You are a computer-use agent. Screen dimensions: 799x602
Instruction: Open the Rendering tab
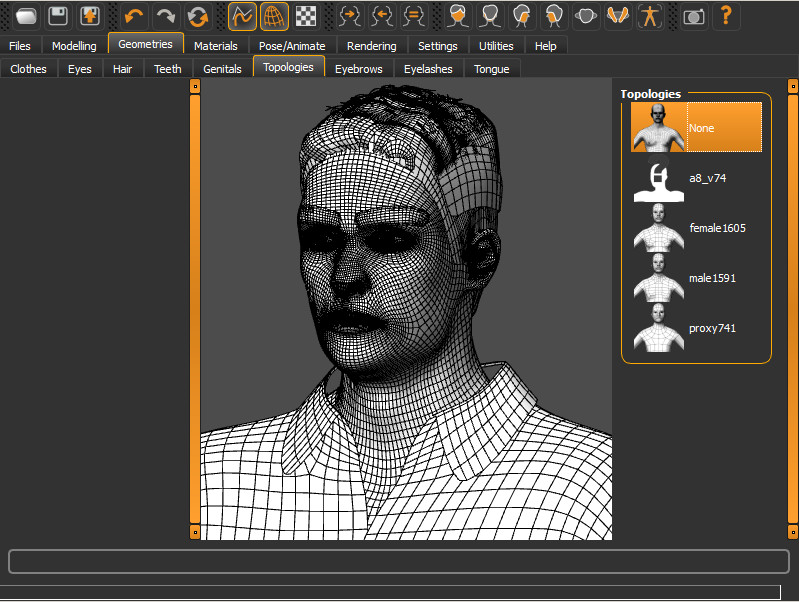pos(371,46)
